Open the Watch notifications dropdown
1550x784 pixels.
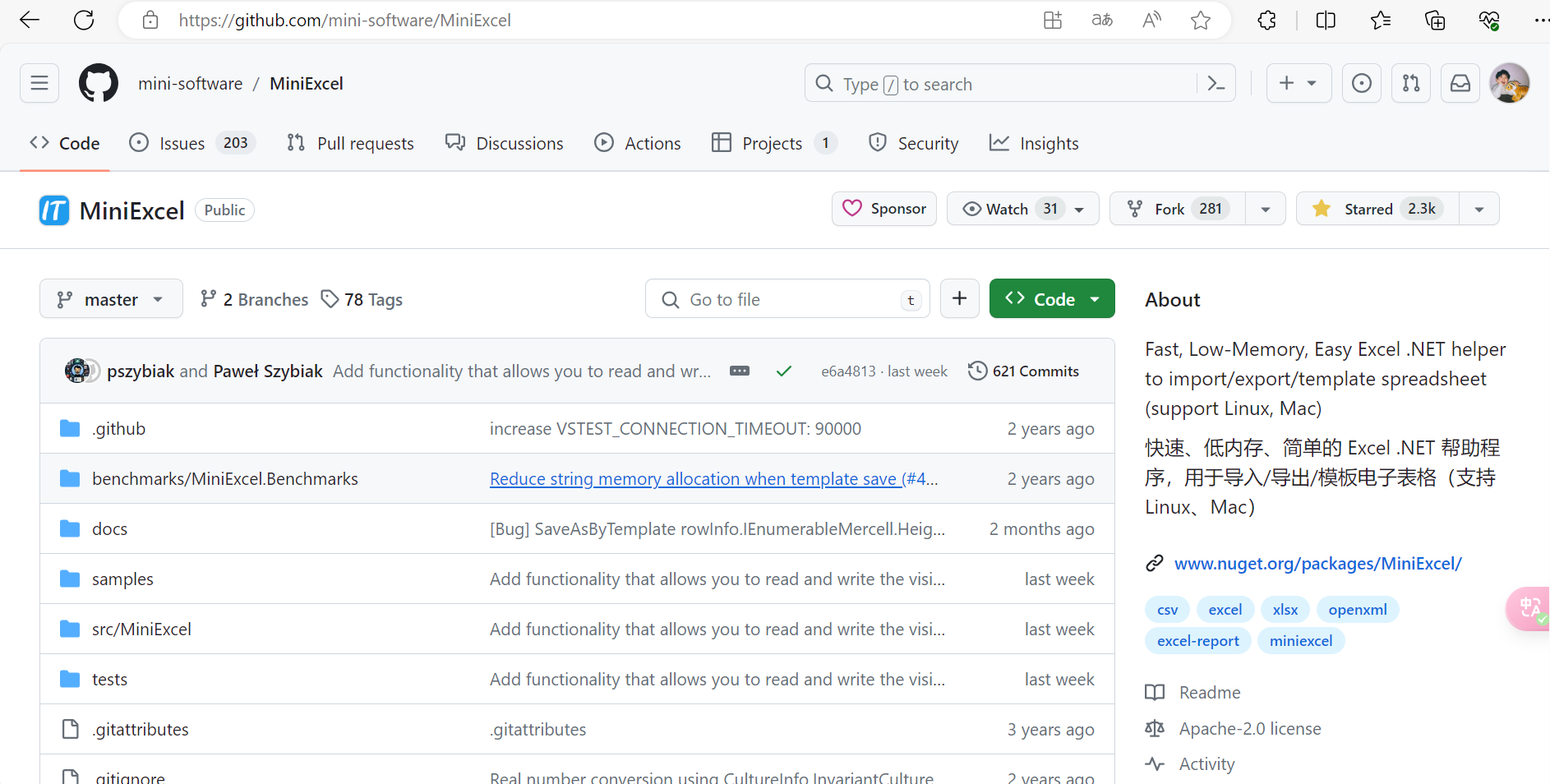(1022, 209)
